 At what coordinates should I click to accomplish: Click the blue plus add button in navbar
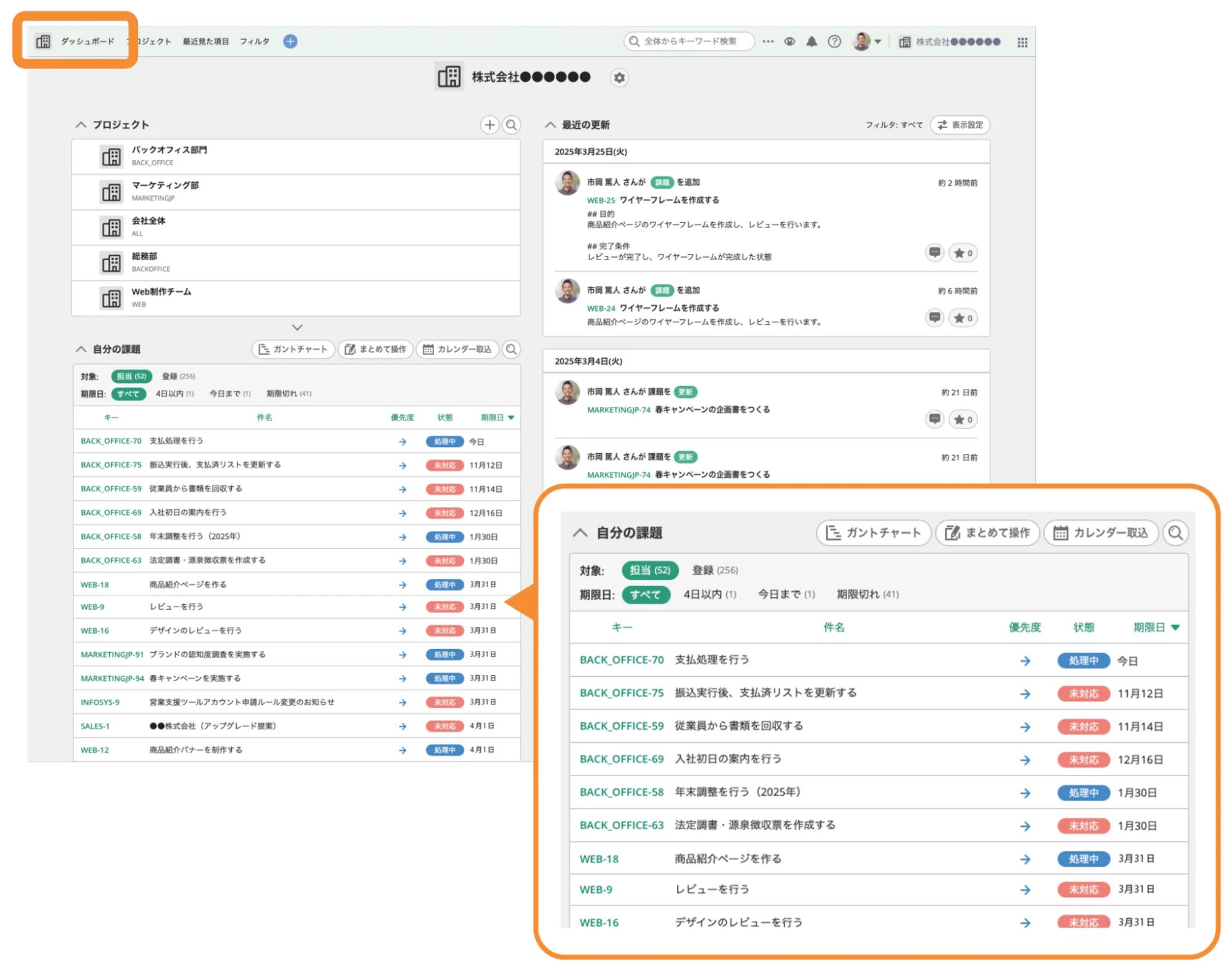(x=290, y=41)
